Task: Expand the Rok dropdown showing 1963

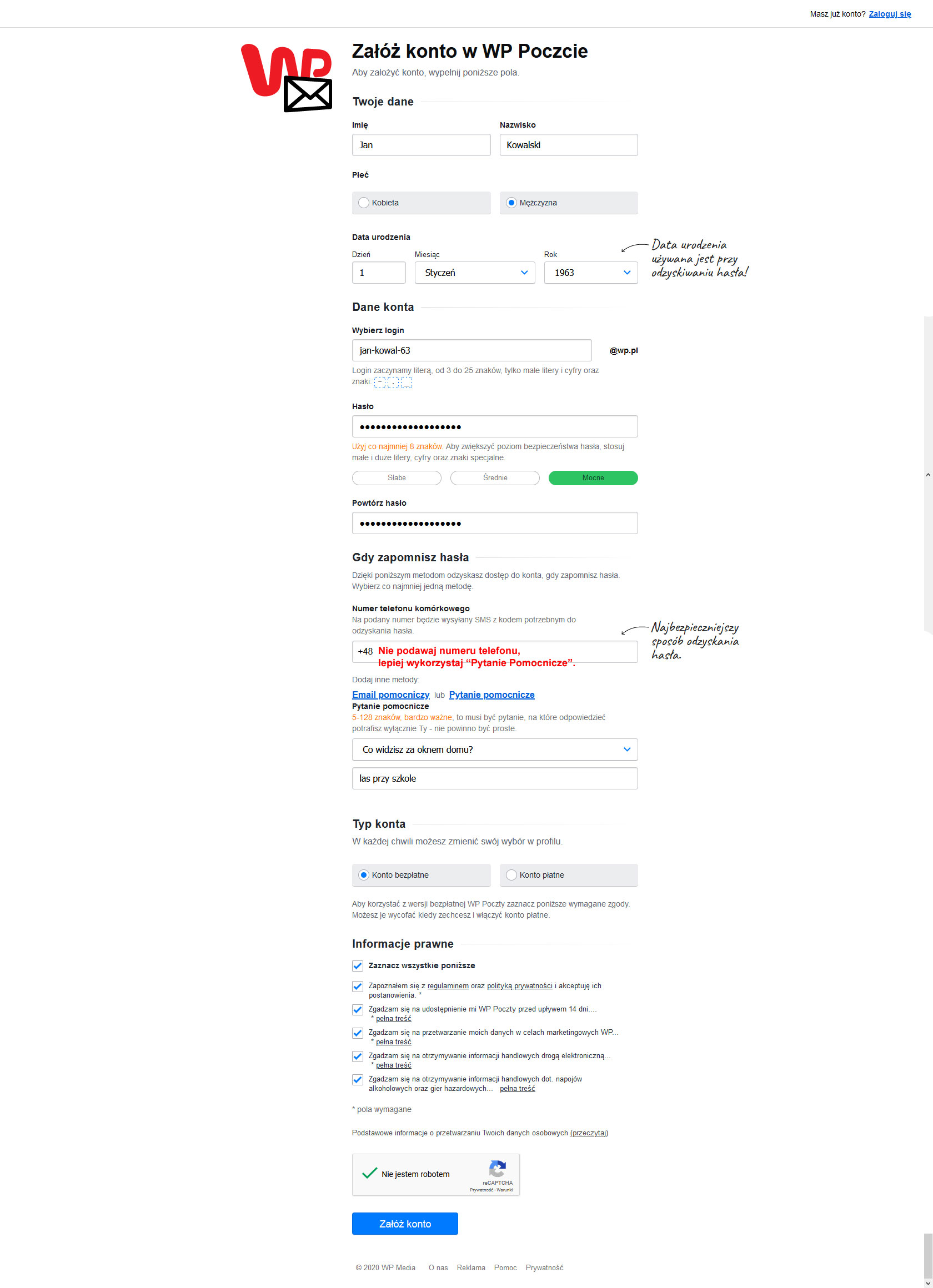Action: [591, 273]
